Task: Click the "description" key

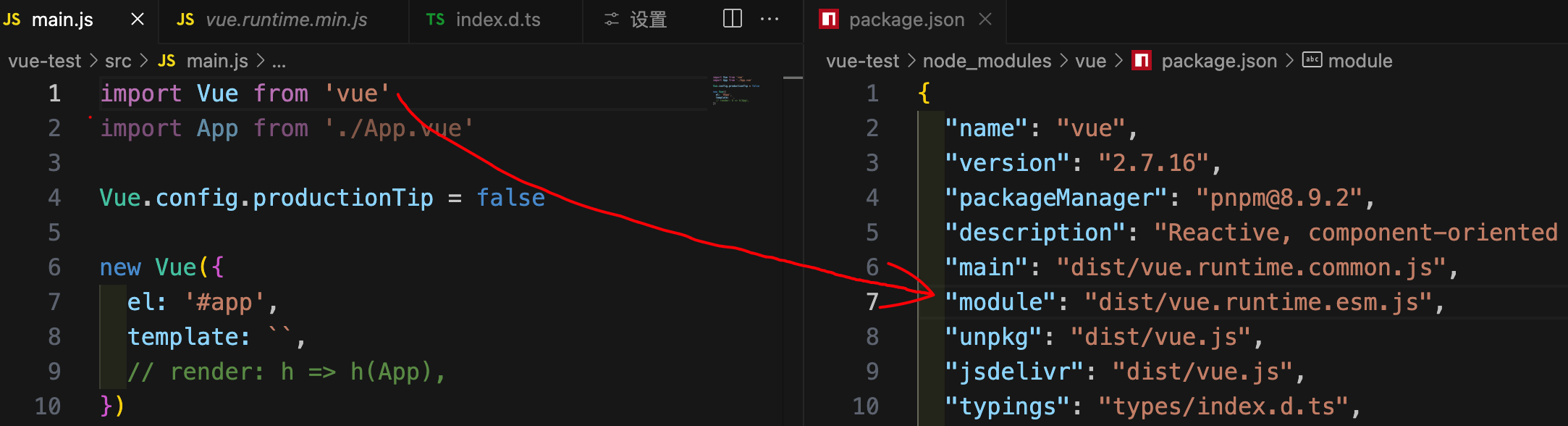Action: 1035,233
